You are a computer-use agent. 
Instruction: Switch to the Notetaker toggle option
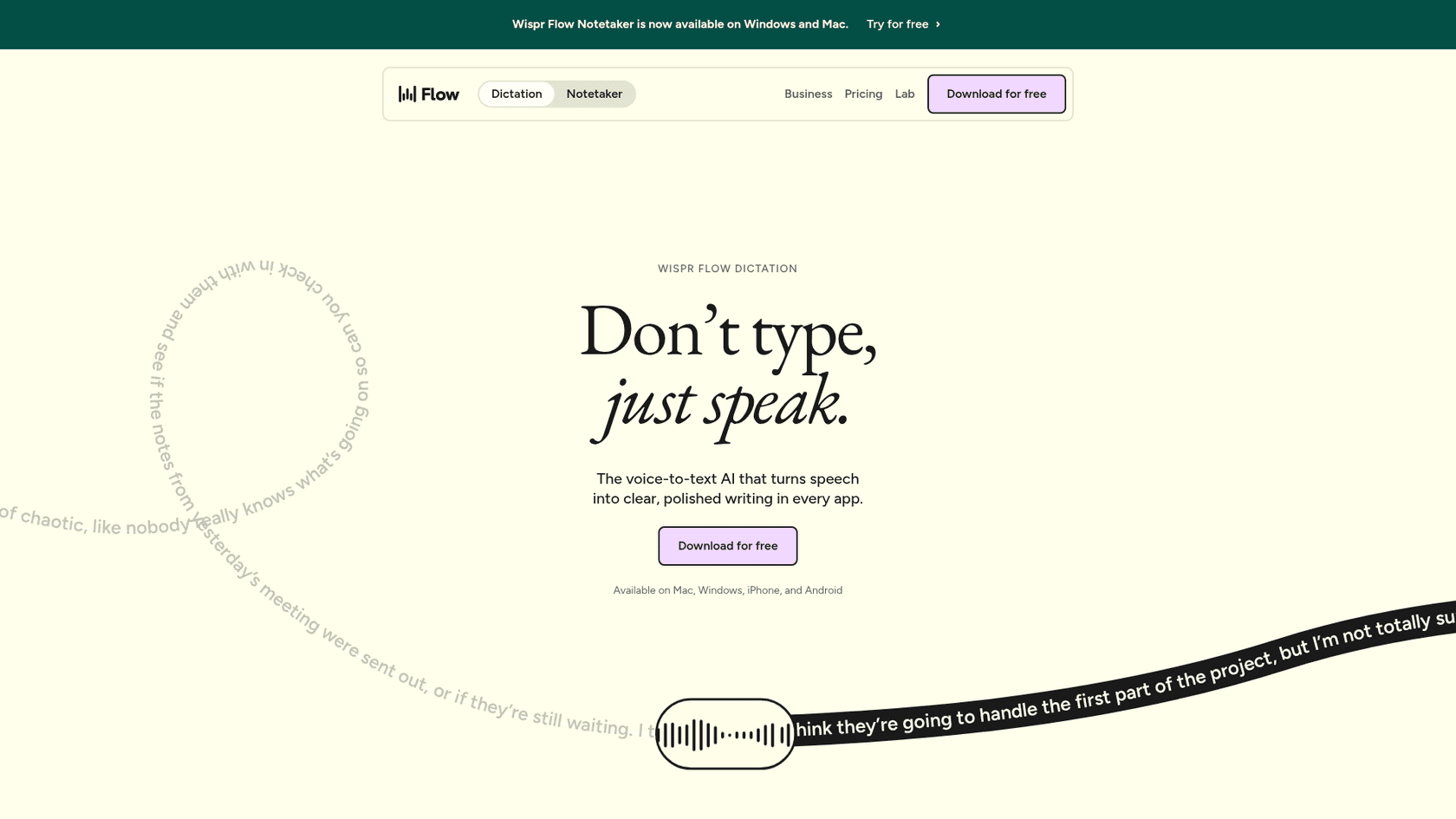click(x=595, y=94)
